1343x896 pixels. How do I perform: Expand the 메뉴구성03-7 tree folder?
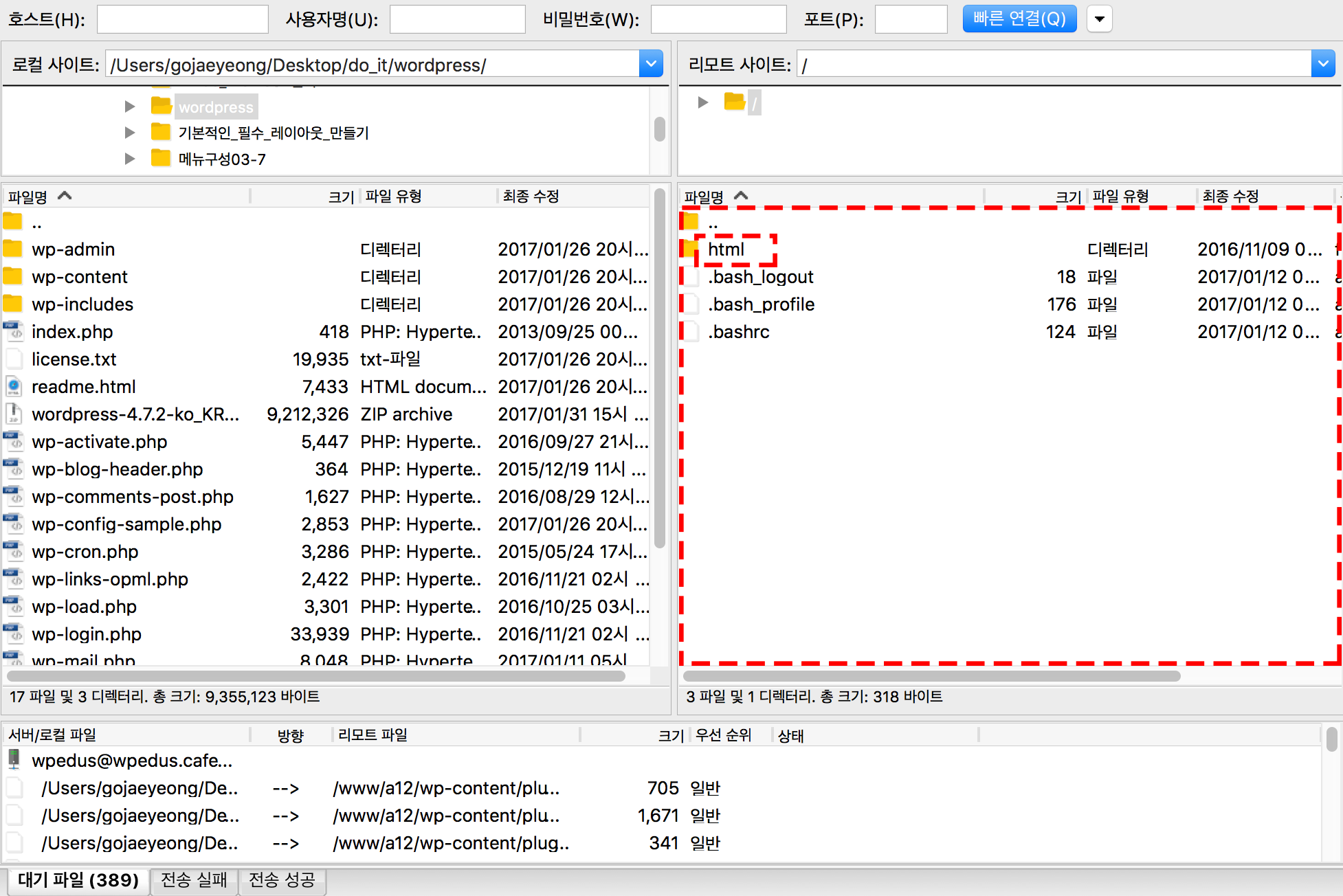pyautogui.click(x=129, y=159)
